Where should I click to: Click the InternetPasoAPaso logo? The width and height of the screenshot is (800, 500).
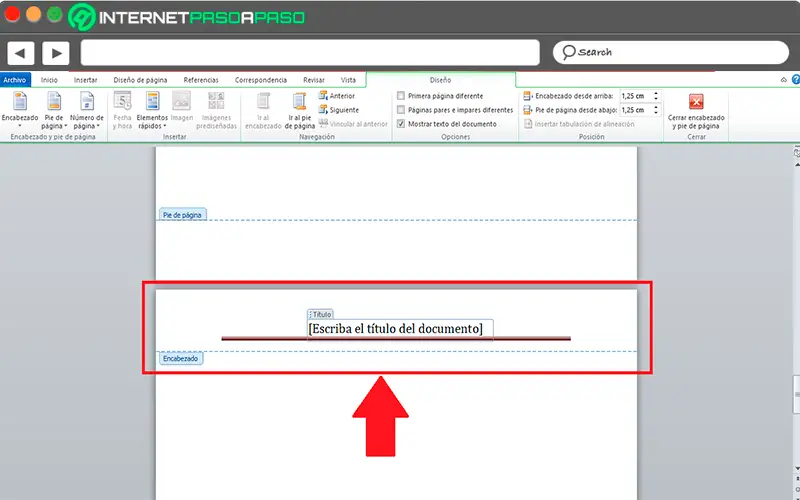pos(187,17)
